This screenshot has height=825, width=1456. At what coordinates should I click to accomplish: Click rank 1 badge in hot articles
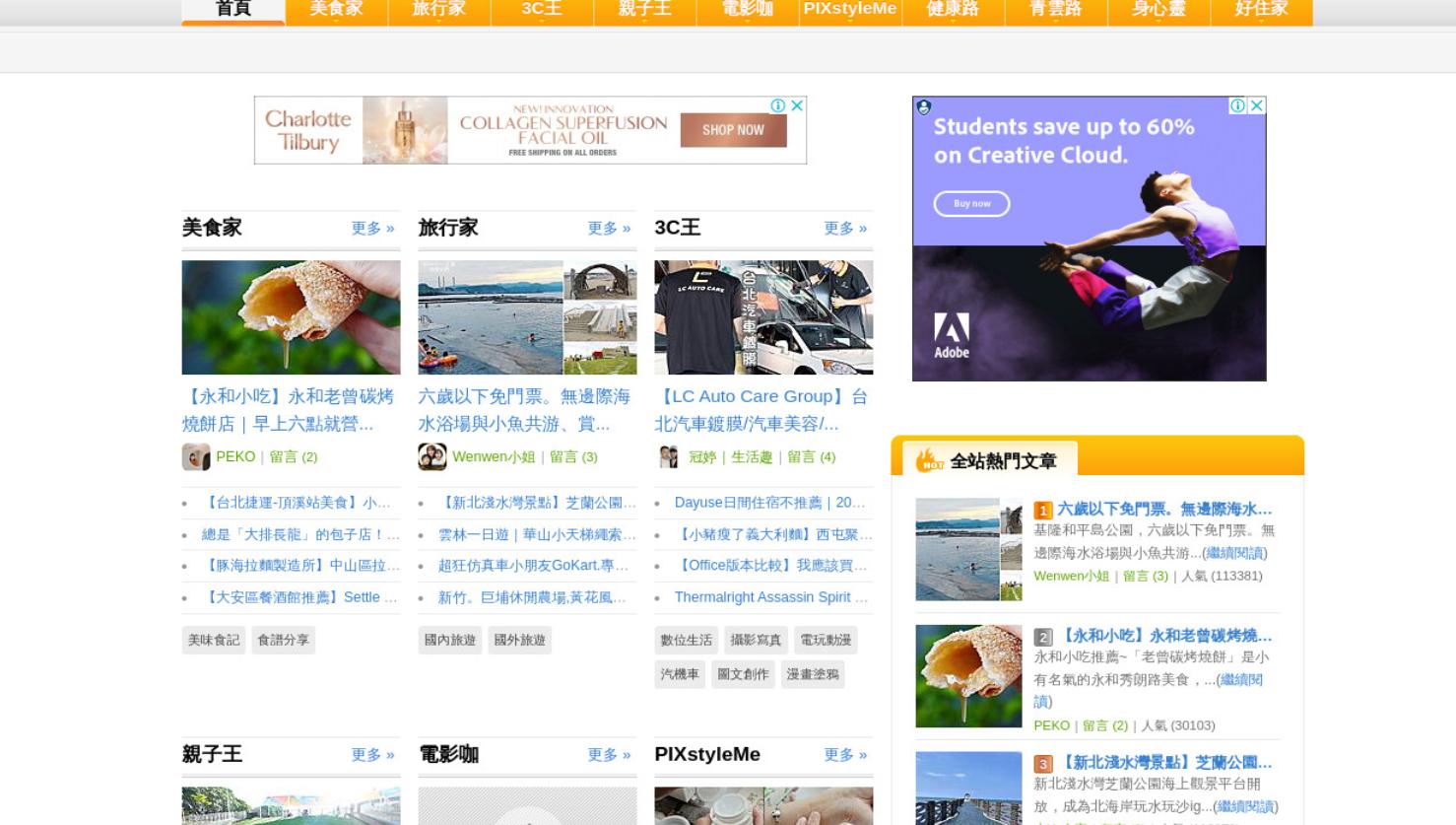pyautogui.click(x=1043, y=511)
